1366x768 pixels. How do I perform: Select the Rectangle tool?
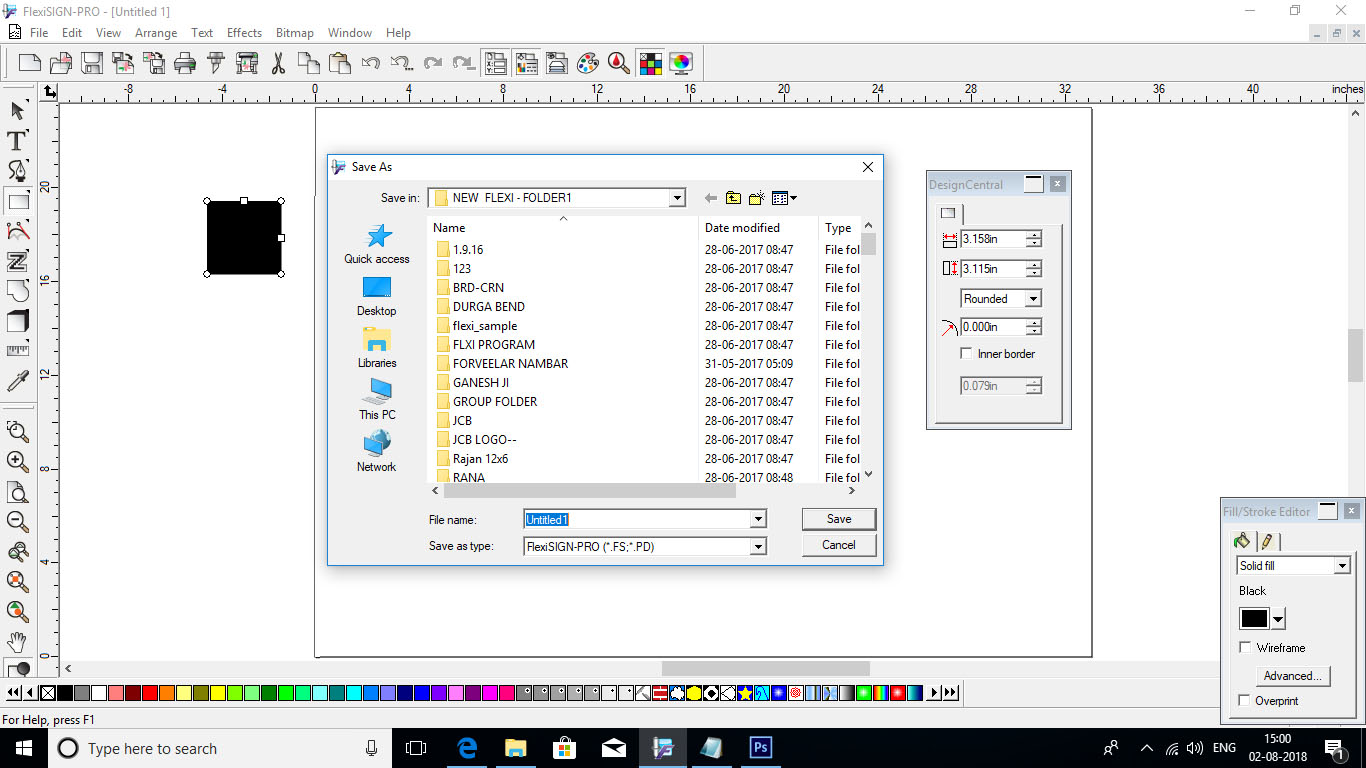tap(16, 200)
